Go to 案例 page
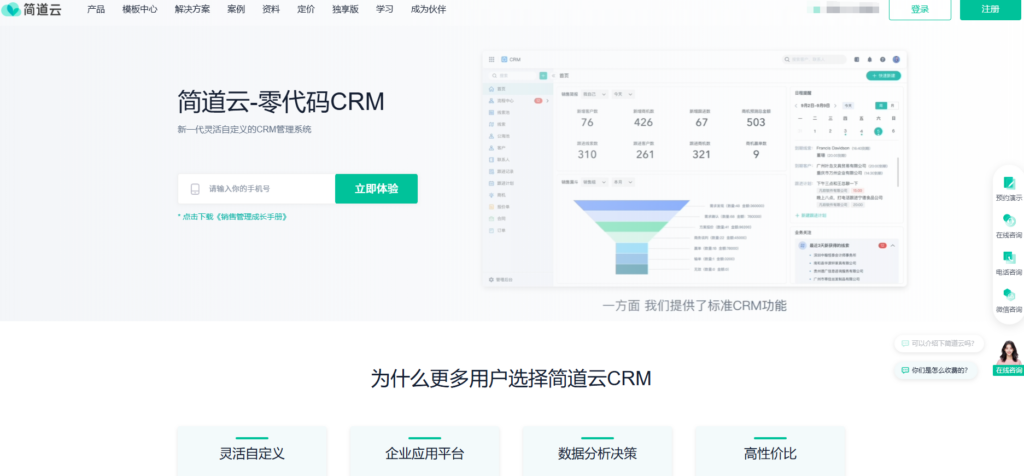Image resolution: width=1024 pixels, height=476 pixels. click(236, 9)
